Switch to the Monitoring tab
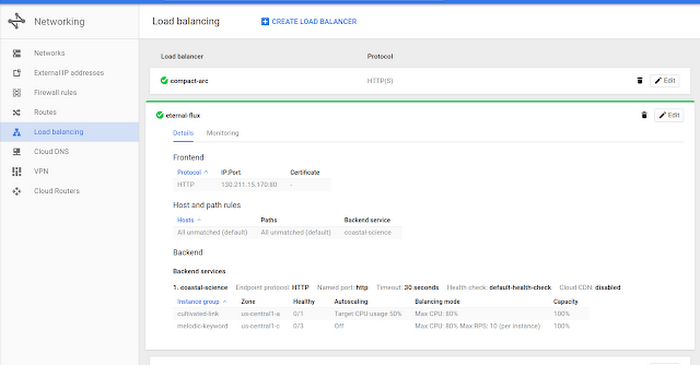Image resolution: width=700 pixels, height=365 pixels. tap(222, 133)
